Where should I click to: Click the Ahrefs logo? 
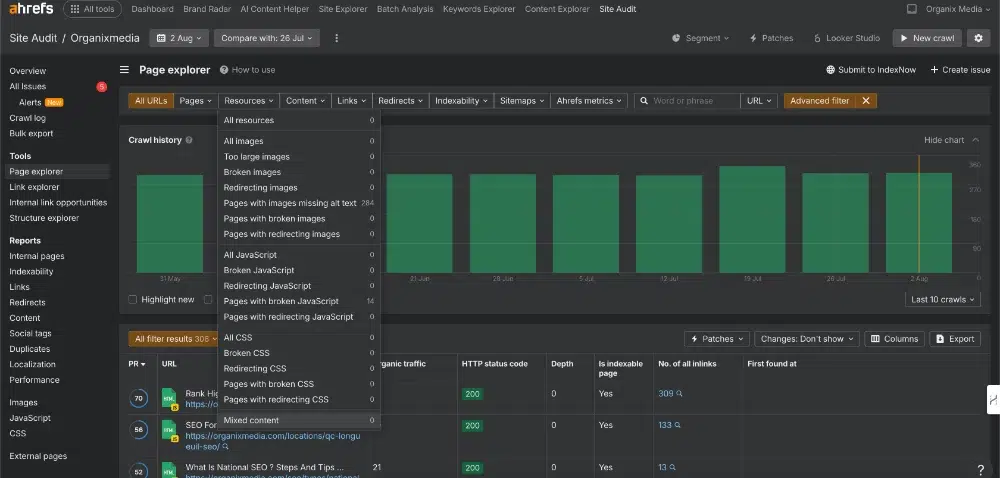(31, 9)
